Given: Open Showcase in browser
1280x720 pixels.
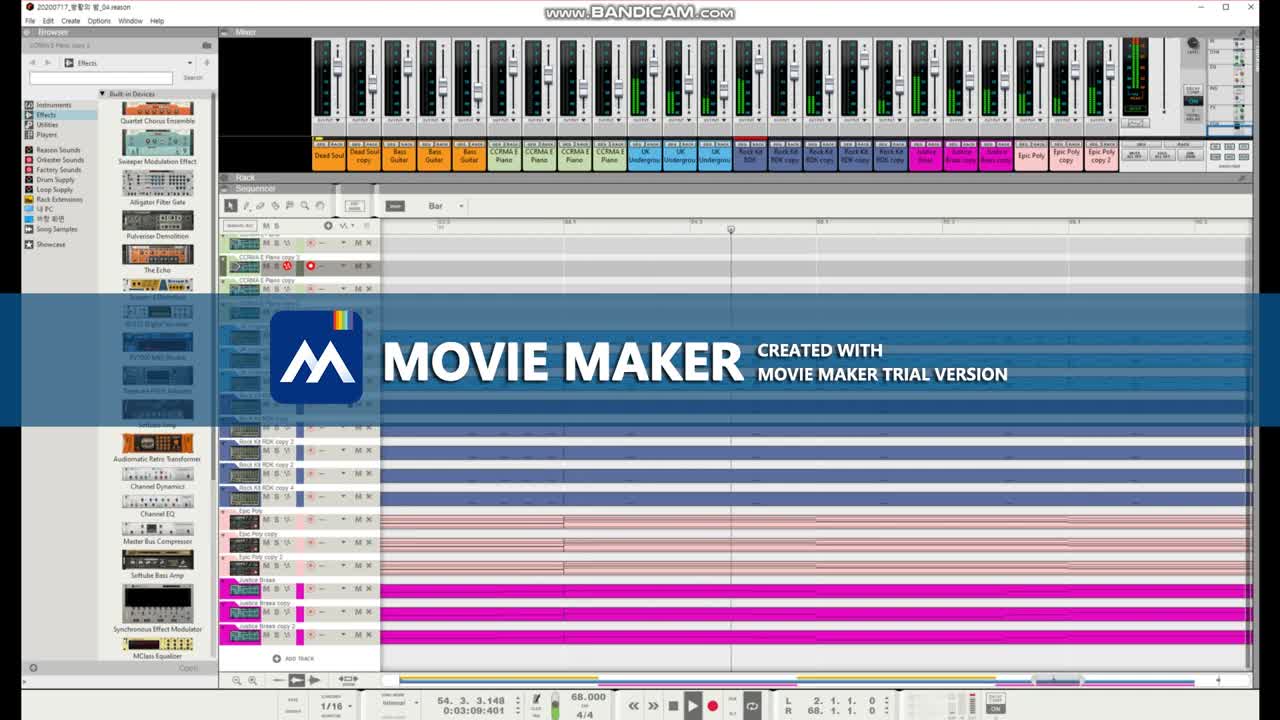Looking at the screenshot, I should pyautogui.click(x=50, y=244).
